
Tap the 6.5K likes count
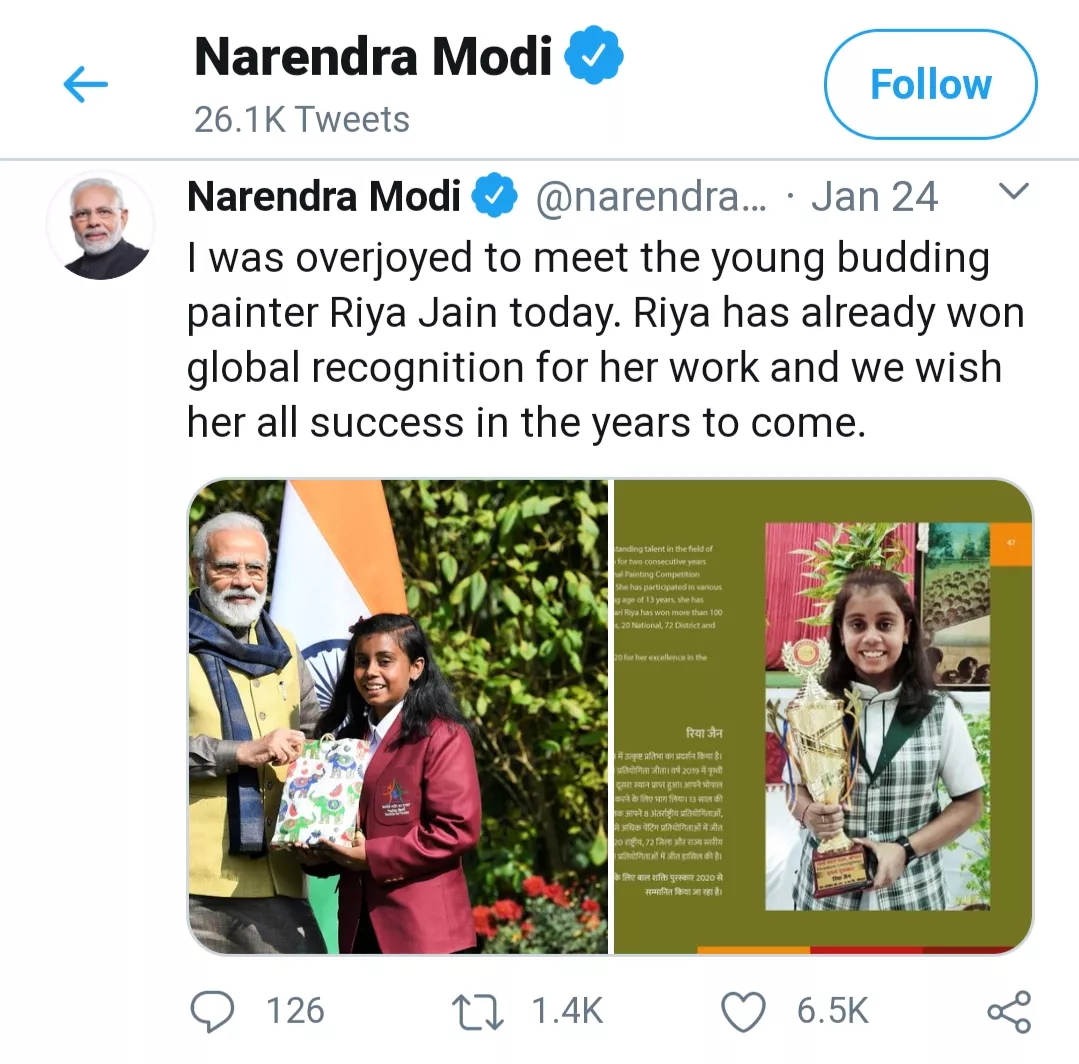pyautogui.click(x=832, y=1011)
